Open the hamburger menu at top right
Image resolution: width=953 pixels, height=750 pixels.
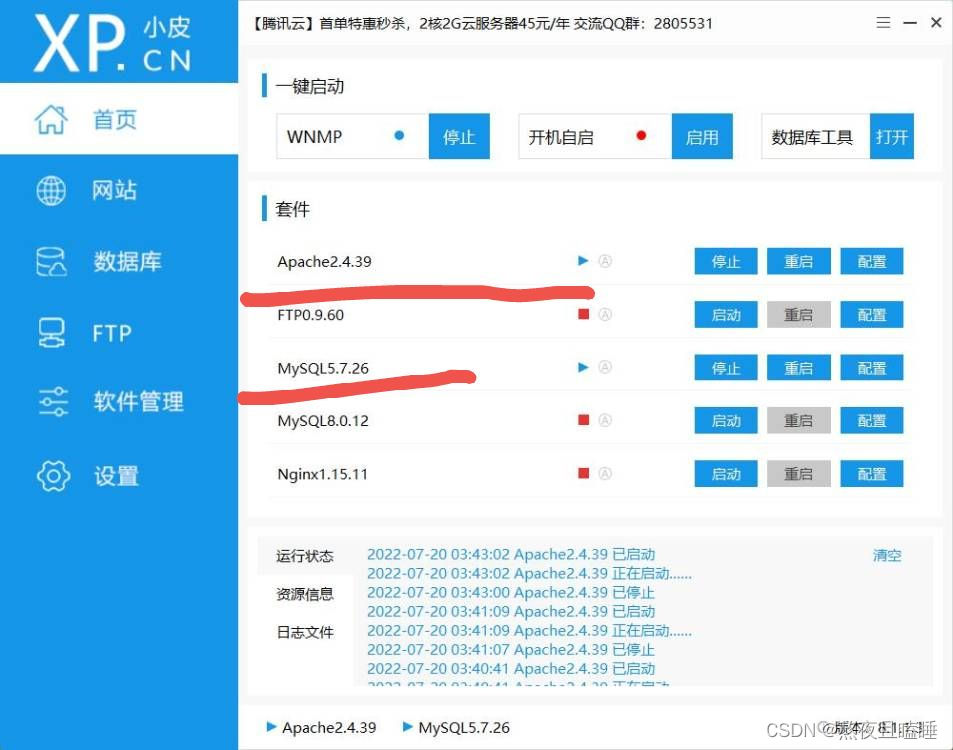[x=884, y=22]
